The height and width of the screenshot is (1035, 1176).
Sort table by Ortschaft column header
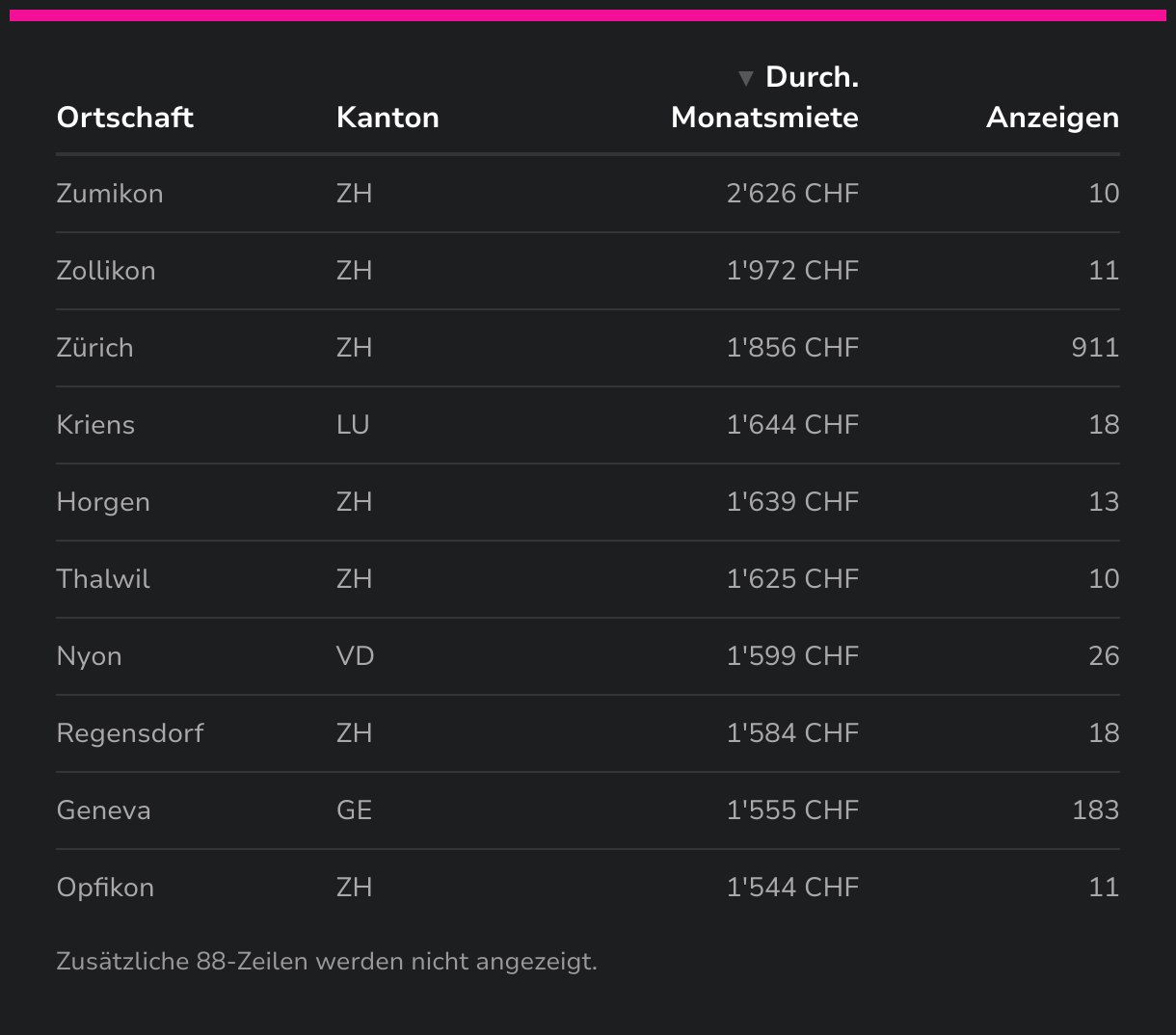(x=125, y=118)
